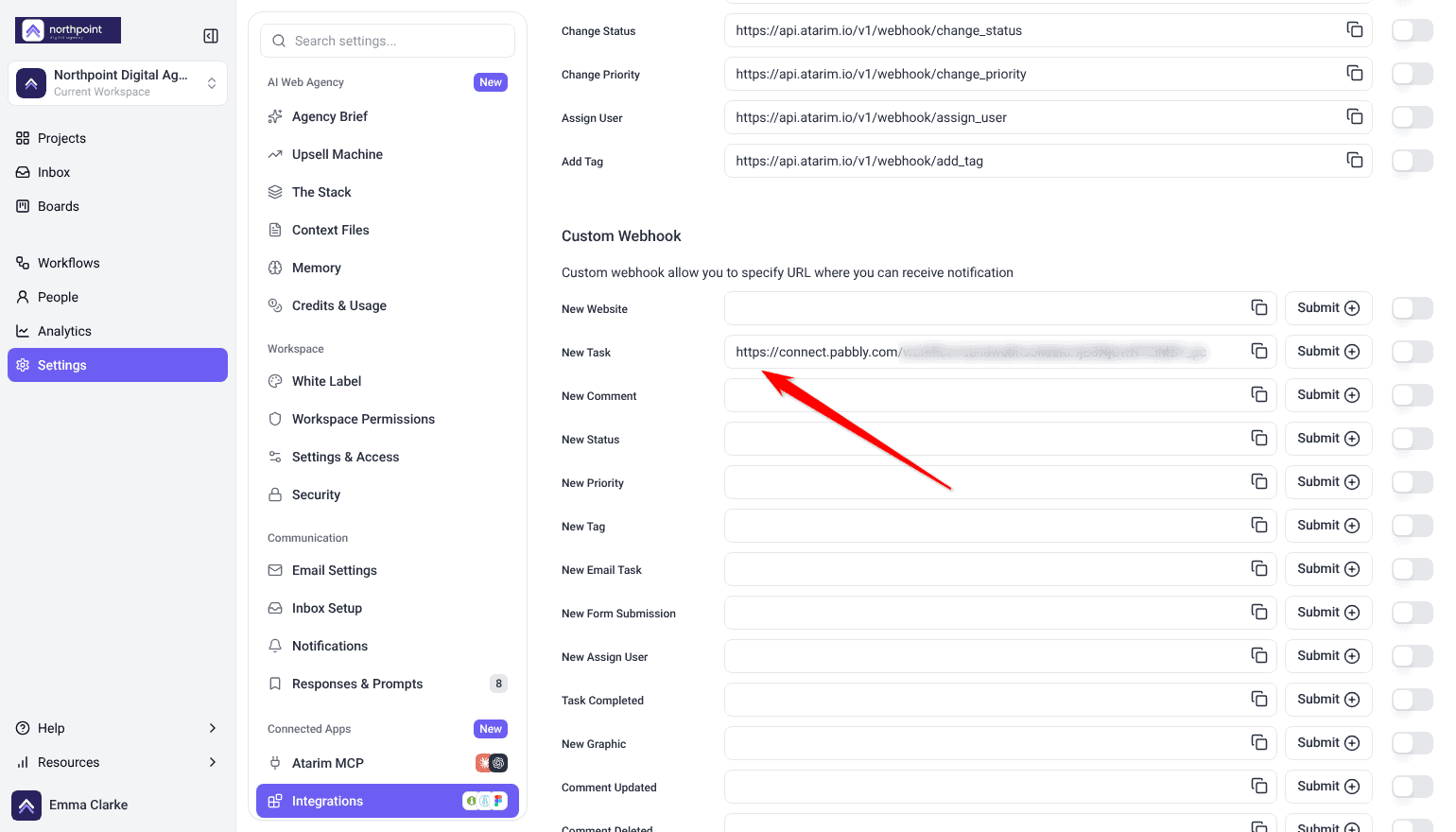
Task: Copy the Task Completed webhook field
Action: (1259, 699)
